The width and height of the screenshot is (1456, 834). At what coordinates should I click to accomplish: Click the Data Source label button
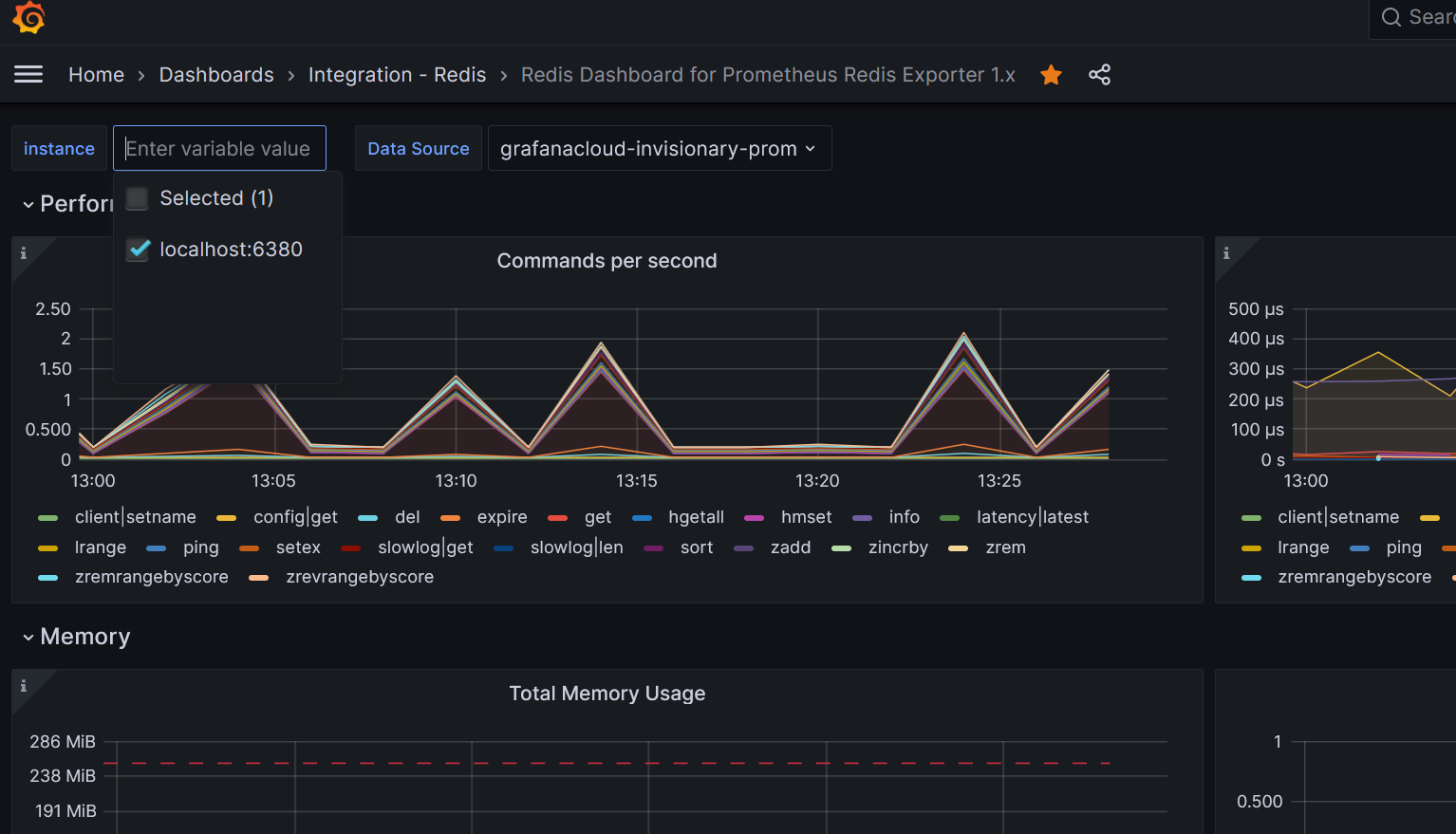(418, 148)
